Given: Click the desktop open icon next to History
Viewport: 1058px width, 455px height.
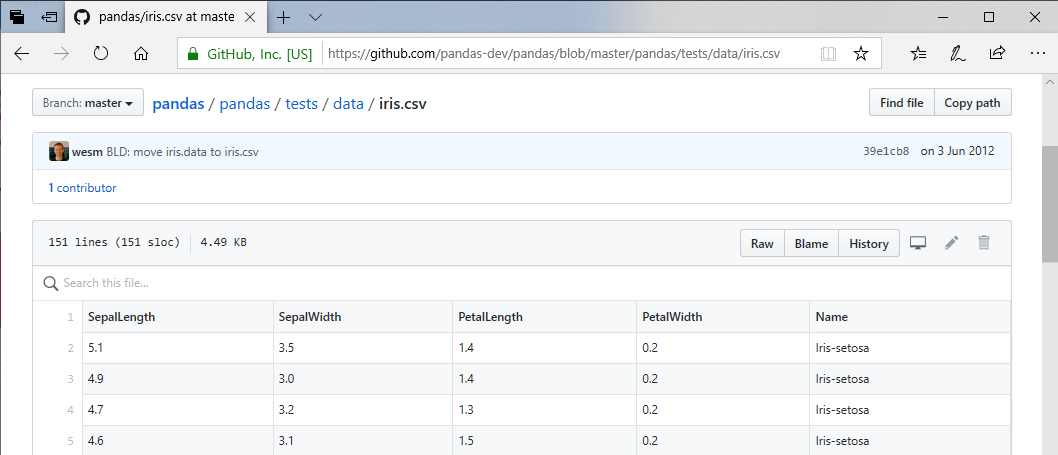Looking at the screenshot, I should tap(918, 243).
